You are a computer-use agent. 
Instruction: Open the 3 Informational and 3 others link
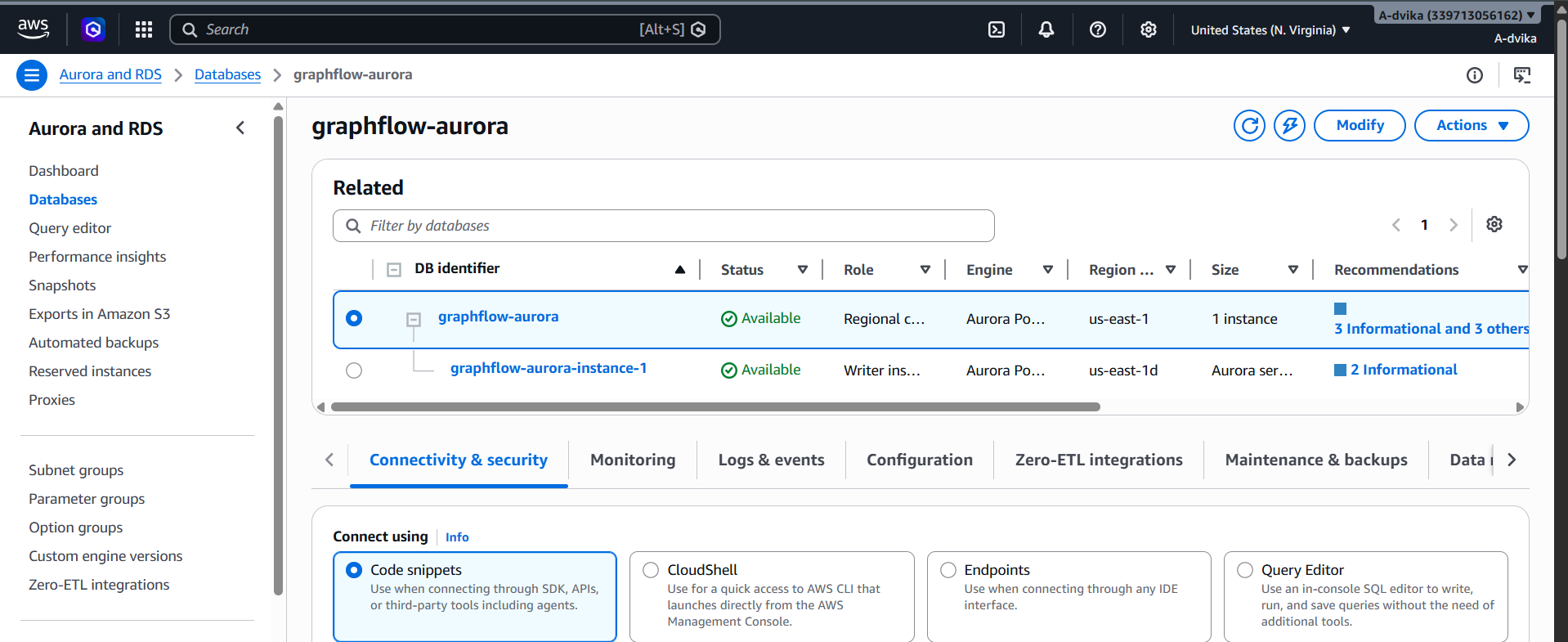1431,329
